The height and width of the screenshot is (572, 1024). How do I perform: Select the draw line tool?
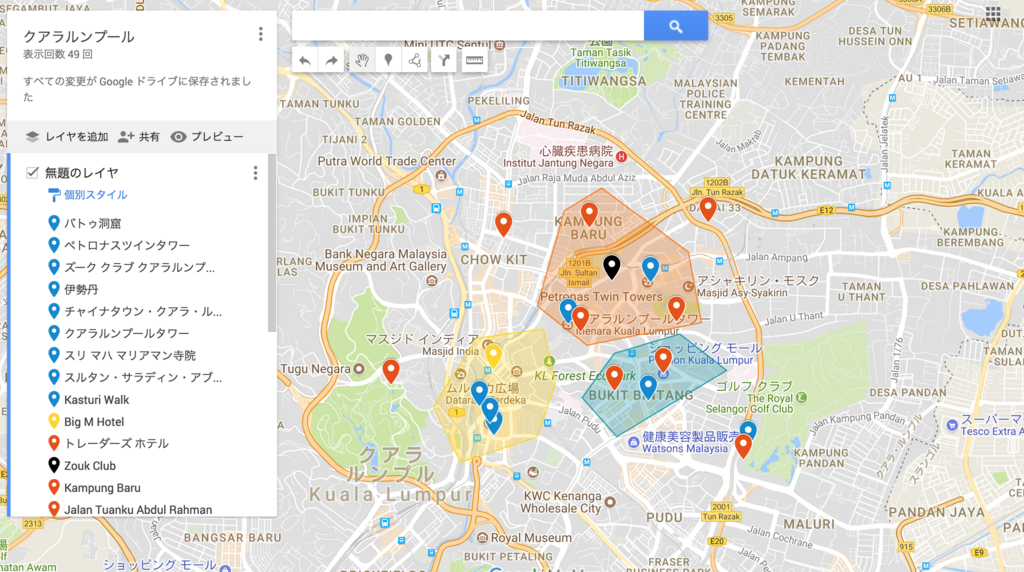point(415,61)
